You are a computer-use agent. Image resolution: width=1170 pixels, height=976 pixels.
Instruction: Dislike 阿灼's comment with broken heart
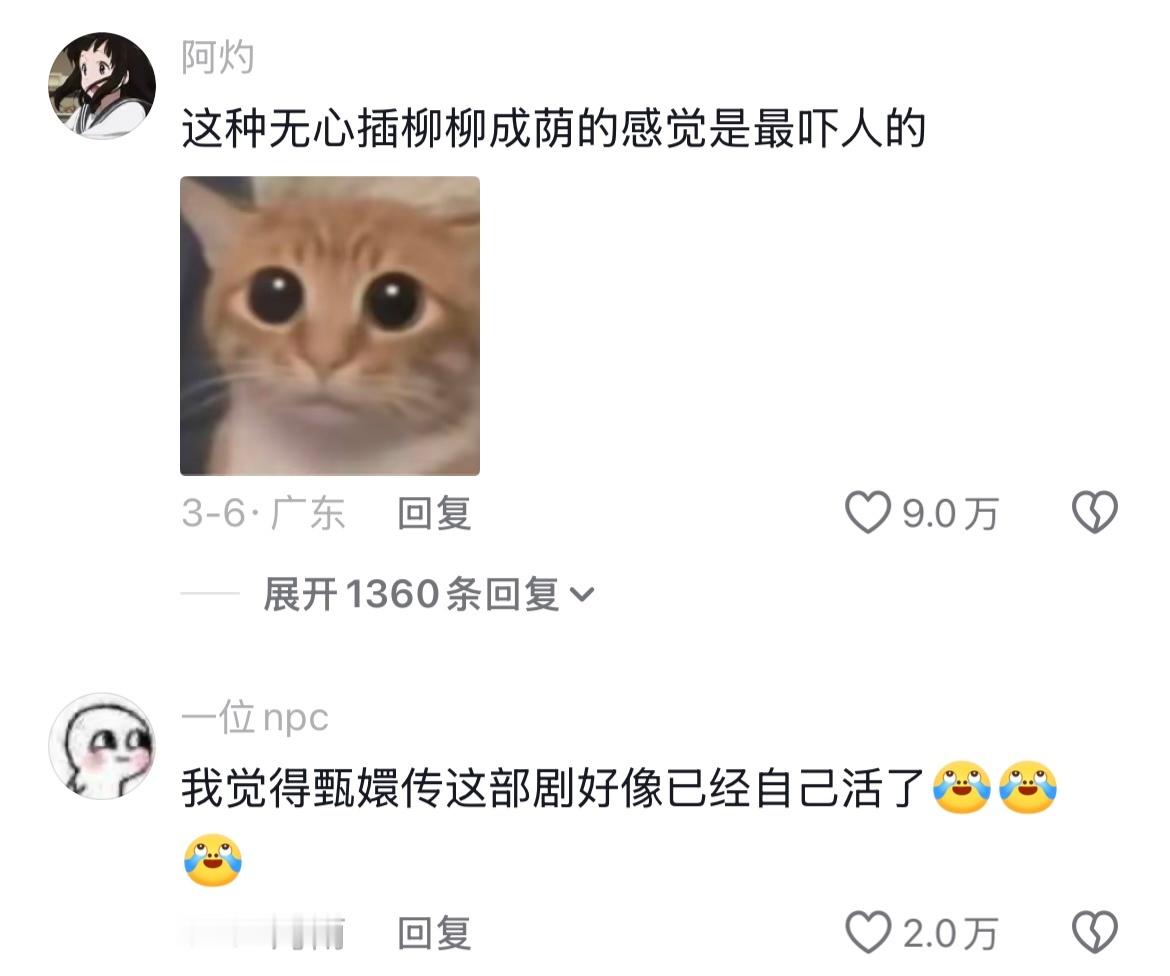pyautogui.click(x=1095, y=513)
